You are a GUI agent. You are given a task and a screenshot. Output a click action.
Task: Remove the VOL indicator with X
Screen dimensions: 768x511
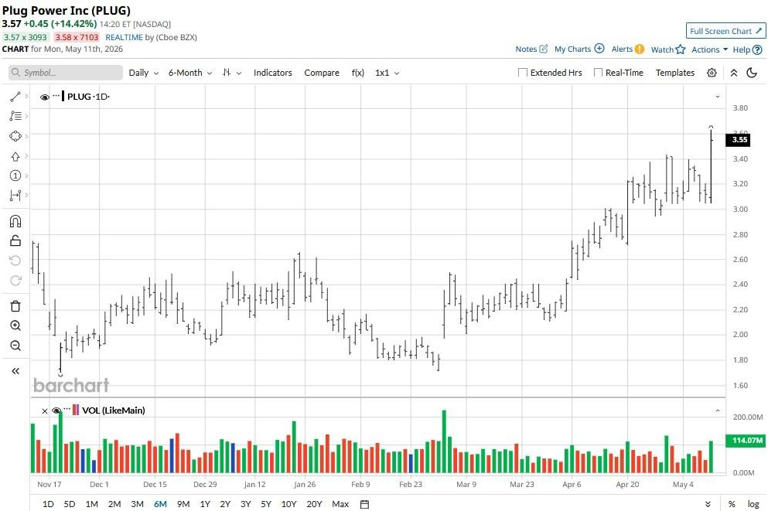[x=45, y=411]
